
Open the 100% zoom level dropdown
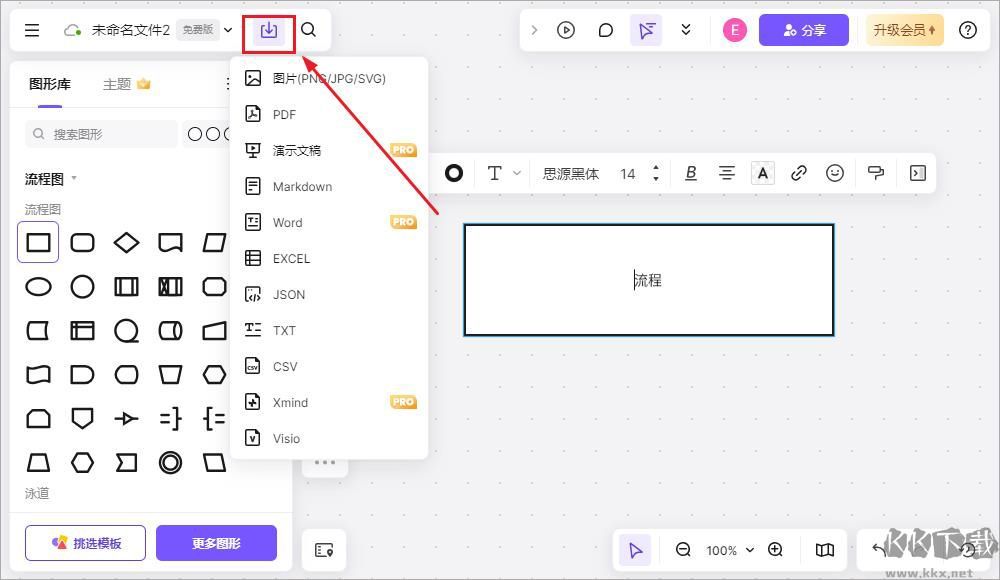(730, 550)
